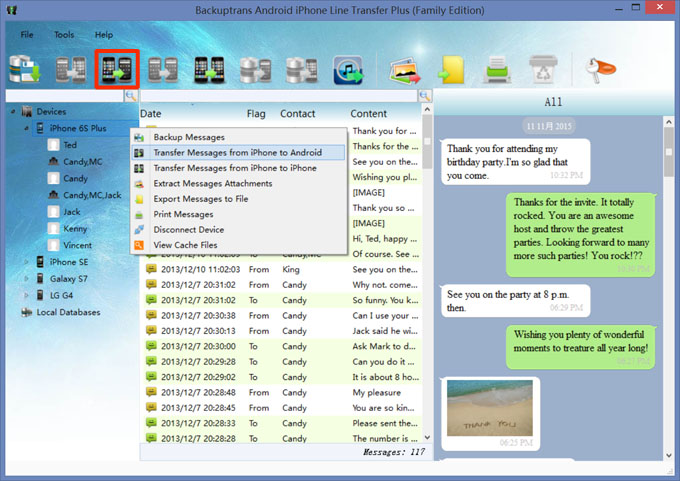The height and width of the screenshot is (481, 680).
Task: Select the 'Why not. come...' message row
Action: pos(281,285)
